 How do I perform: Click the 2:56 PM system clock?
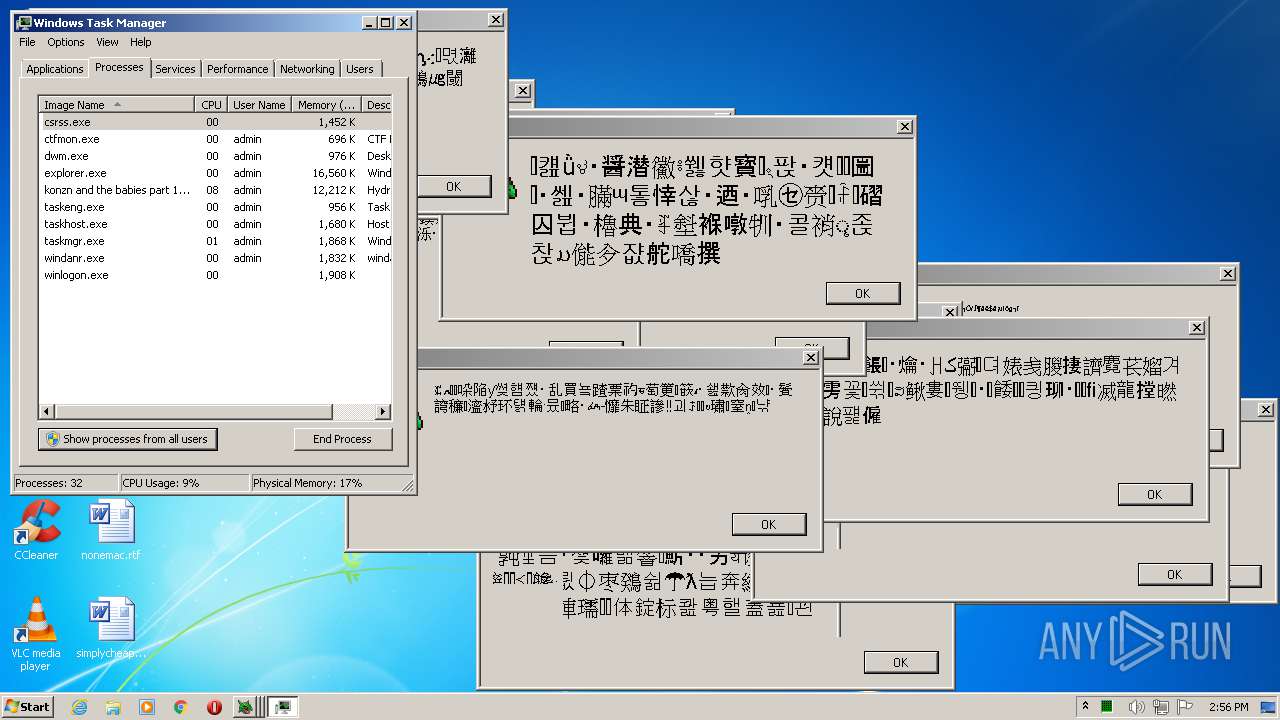(x=1228, y=707)
